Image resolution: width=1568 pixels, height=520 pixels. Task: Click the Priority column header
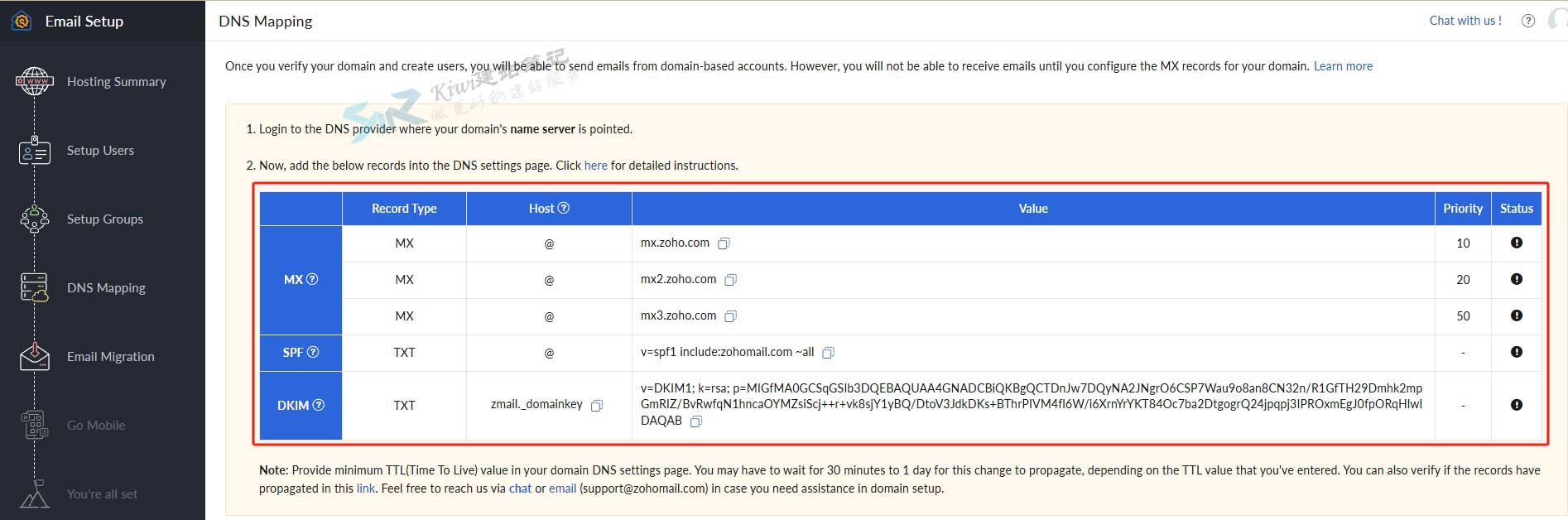click(1463, 209)
